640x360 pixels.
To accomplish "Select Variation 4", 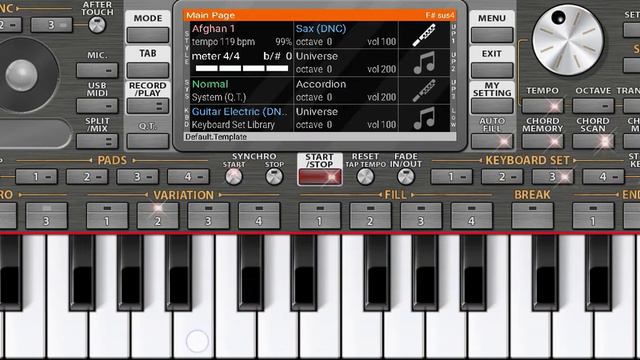I will point(259,216).
